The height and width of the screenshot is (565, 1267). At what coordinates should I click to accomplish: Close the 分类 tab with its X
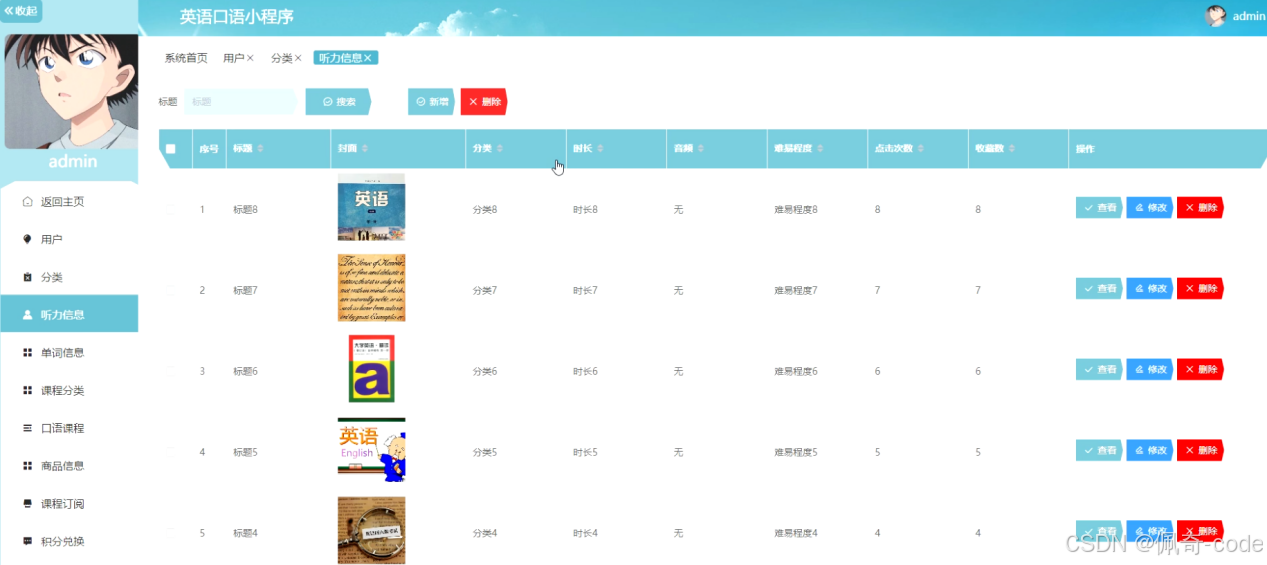click(298, 58)
